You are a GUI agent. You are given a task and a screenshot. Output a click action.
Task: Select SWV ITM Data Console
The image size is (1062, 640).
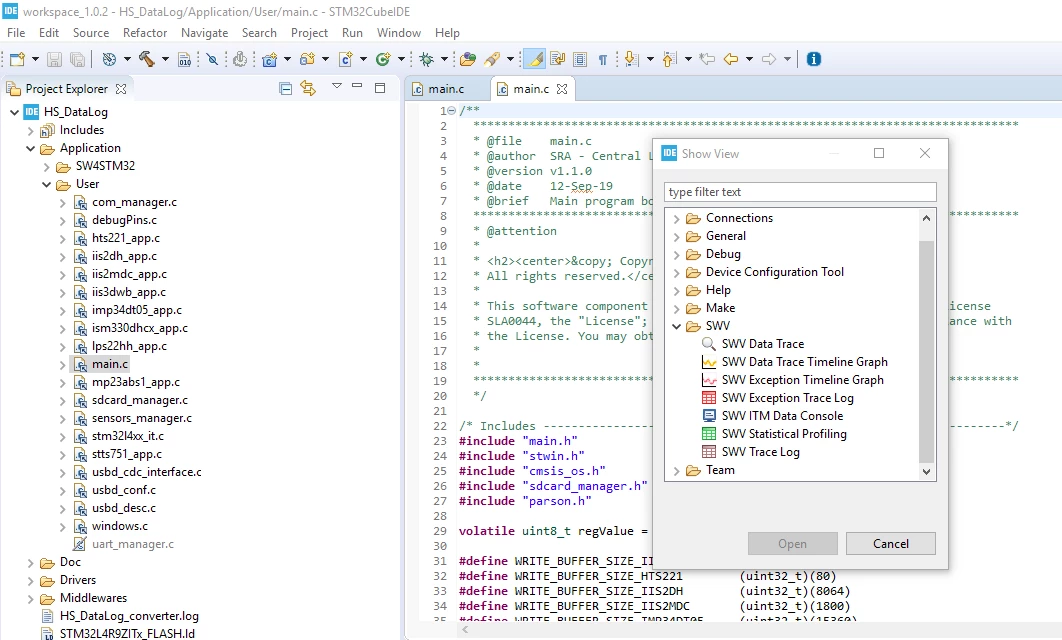pos(782,416)
